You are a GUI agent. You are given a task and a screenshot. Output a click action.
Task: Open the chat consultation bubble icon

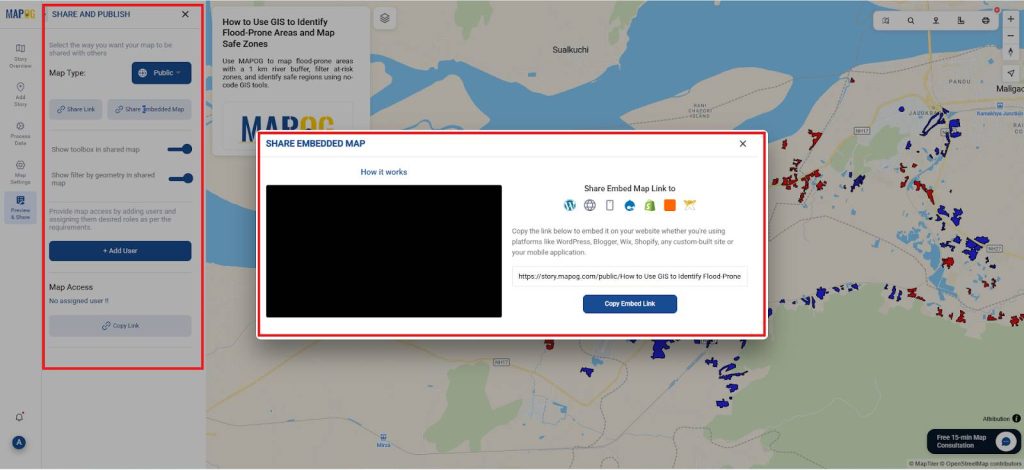1007,441
